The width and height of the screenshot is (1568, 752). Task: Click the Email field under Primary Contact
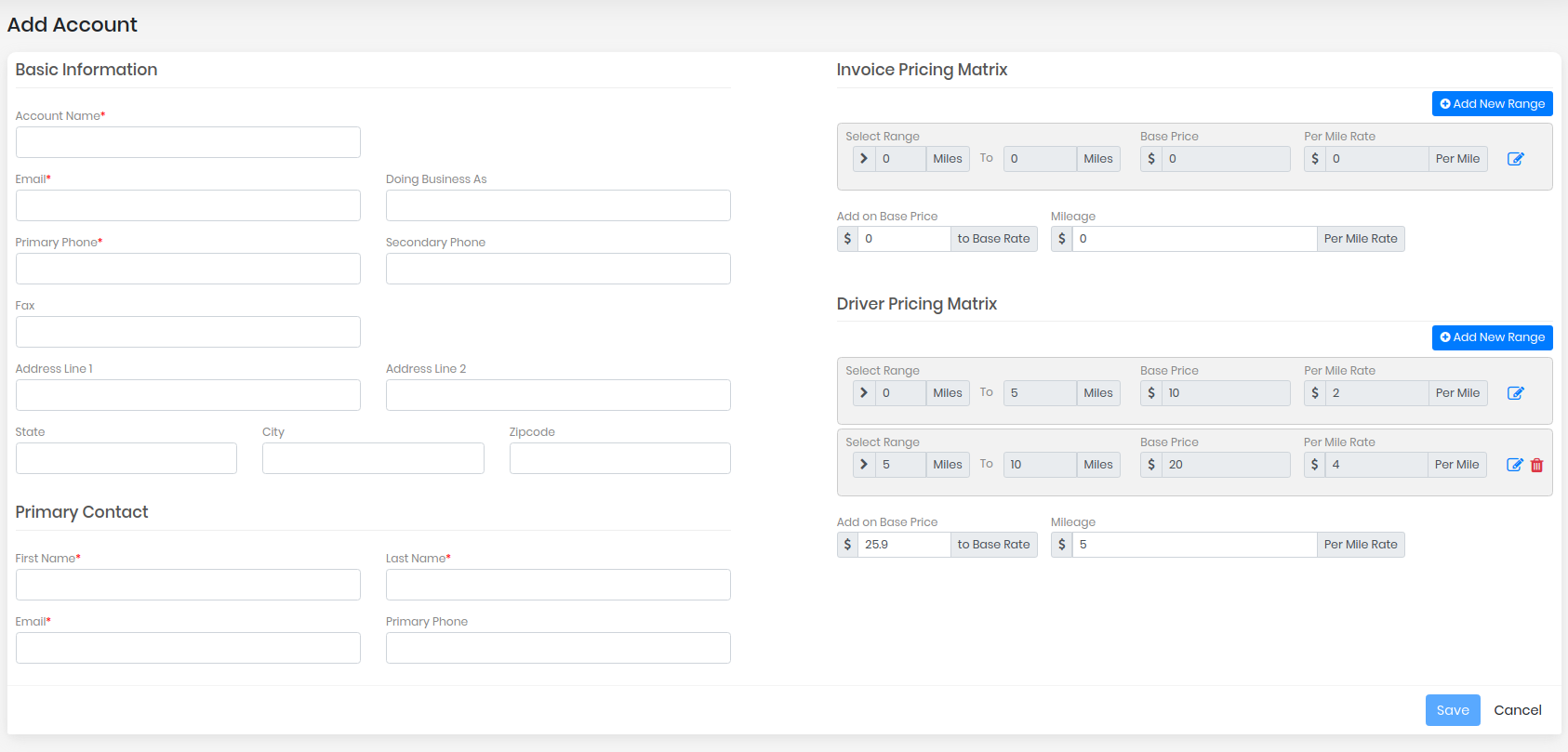(188, 648)
